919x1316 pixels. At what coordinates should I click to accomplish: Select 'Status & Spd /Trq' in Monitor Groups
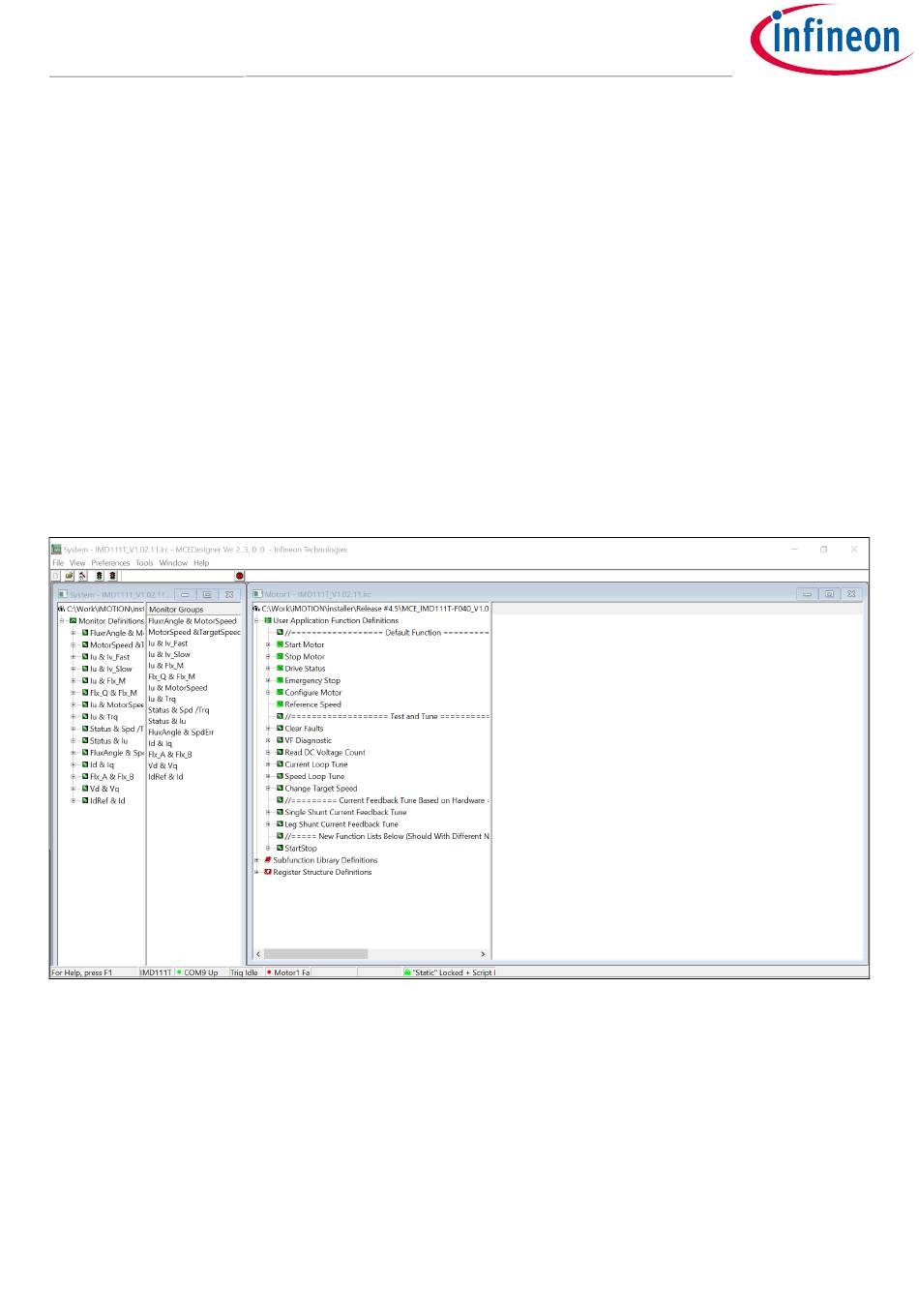pyautogui.click(x=179, y=710)
